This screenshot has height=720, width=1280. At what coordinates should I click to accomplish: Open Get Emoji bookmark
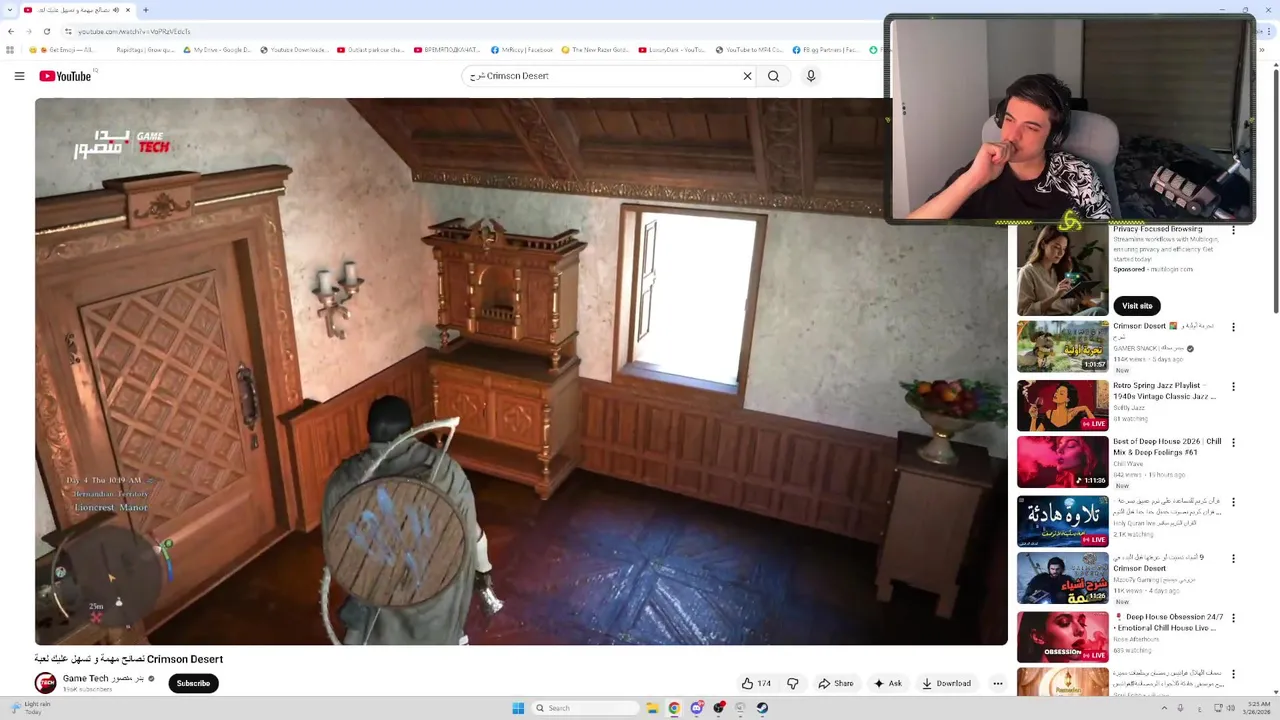point(61,49)
